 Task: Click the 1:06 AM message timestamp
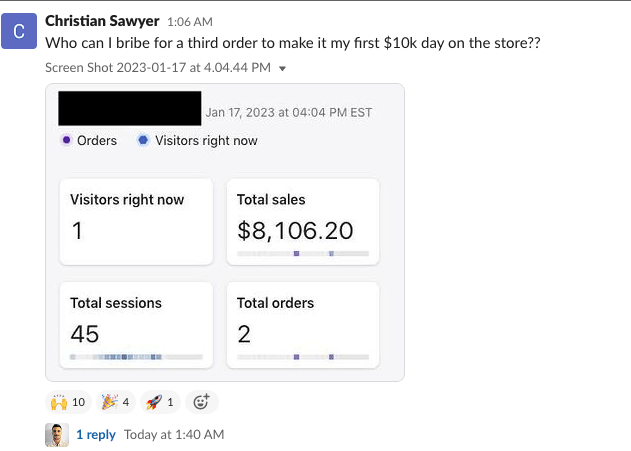coord(190,22)
